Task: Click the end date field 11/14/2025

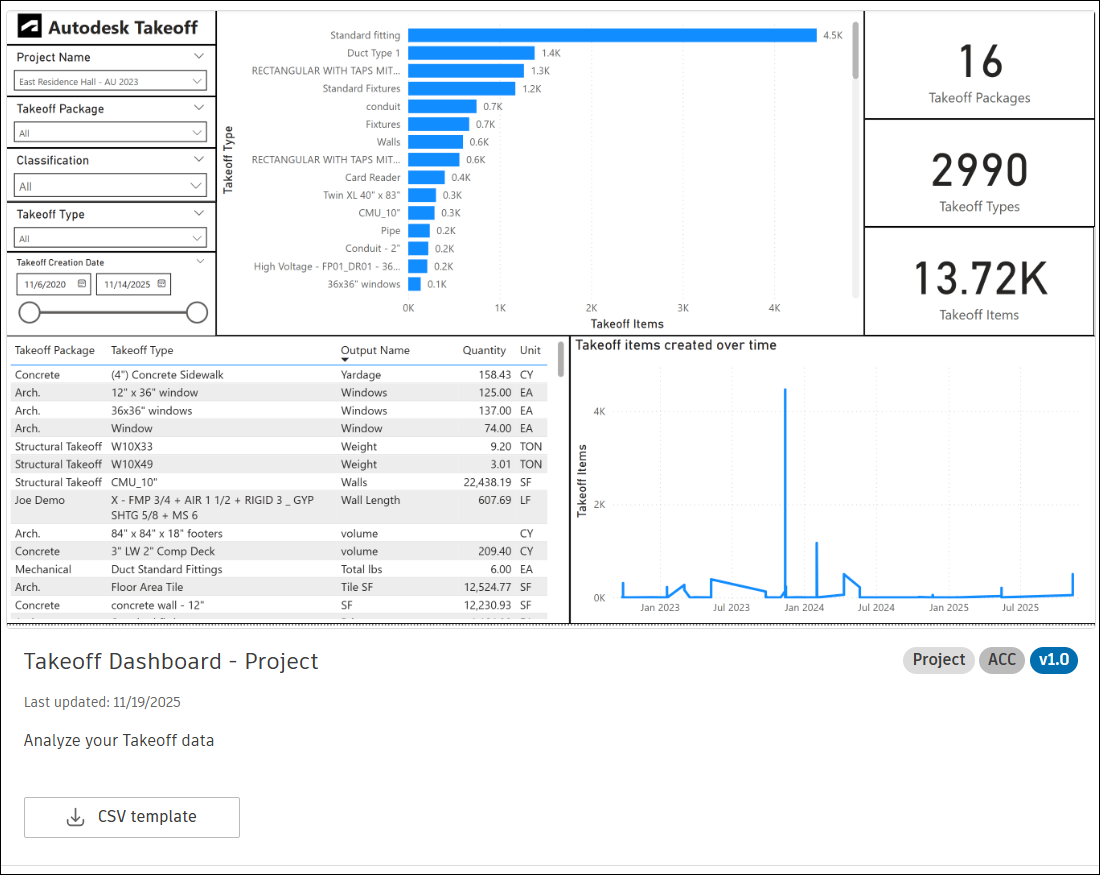Action: point(133,284)
